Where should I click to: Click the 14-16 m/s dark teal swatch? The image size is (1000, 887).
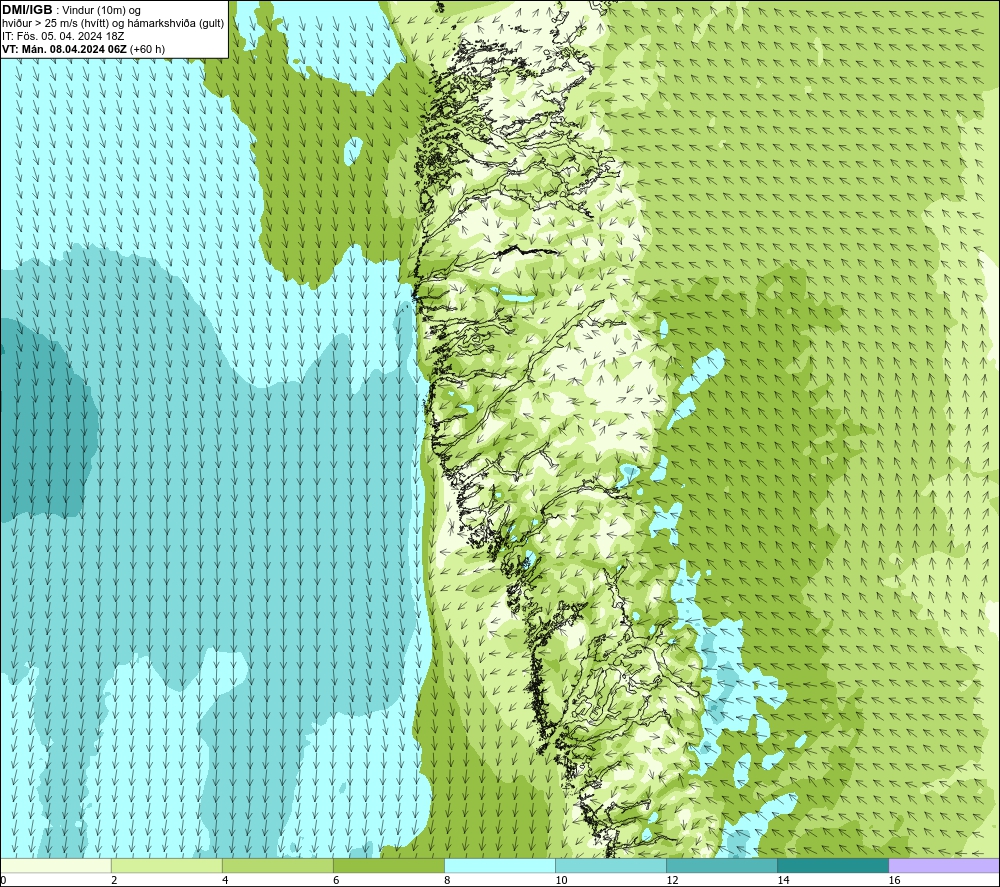tap(833, 865)
